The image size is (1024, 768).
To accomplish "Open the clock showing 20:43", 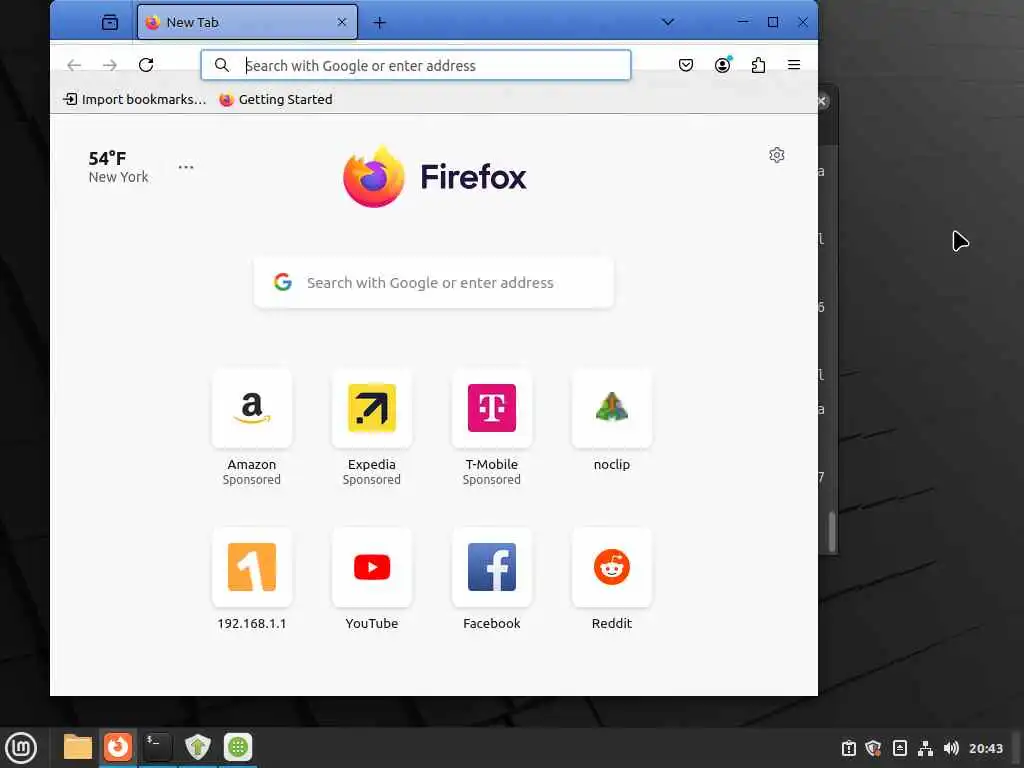I will 985,748.
